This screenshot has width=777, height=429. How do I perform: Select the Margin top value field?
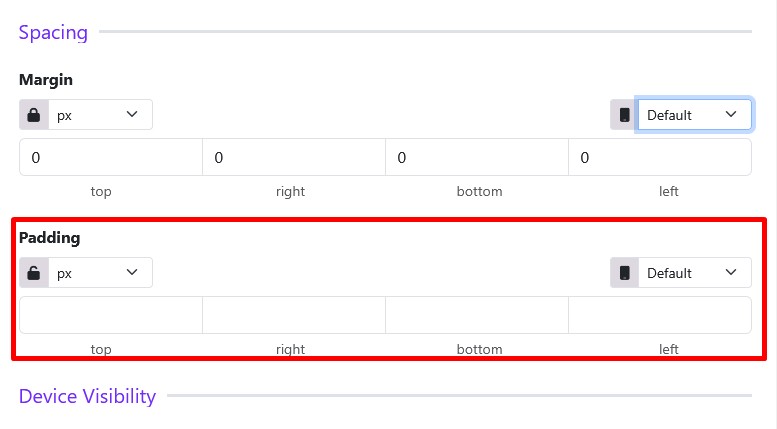click(x=111, y=158)
